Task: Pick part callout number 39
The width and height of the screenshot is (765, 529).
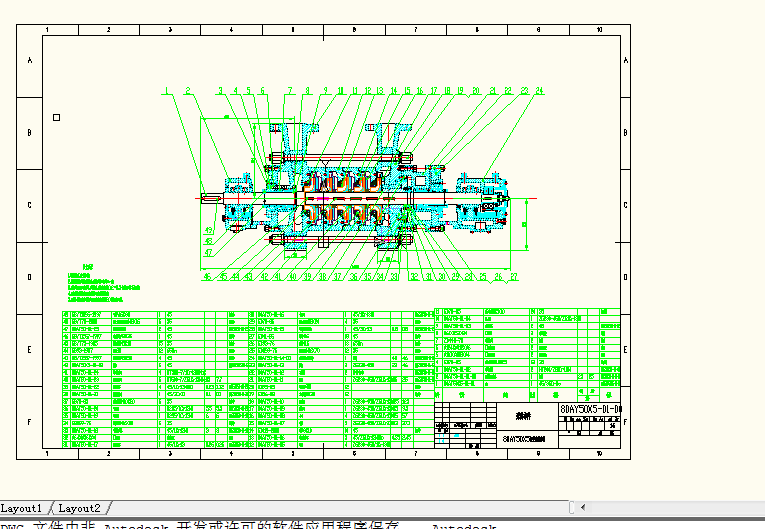Action: click(x=307, y=276)
